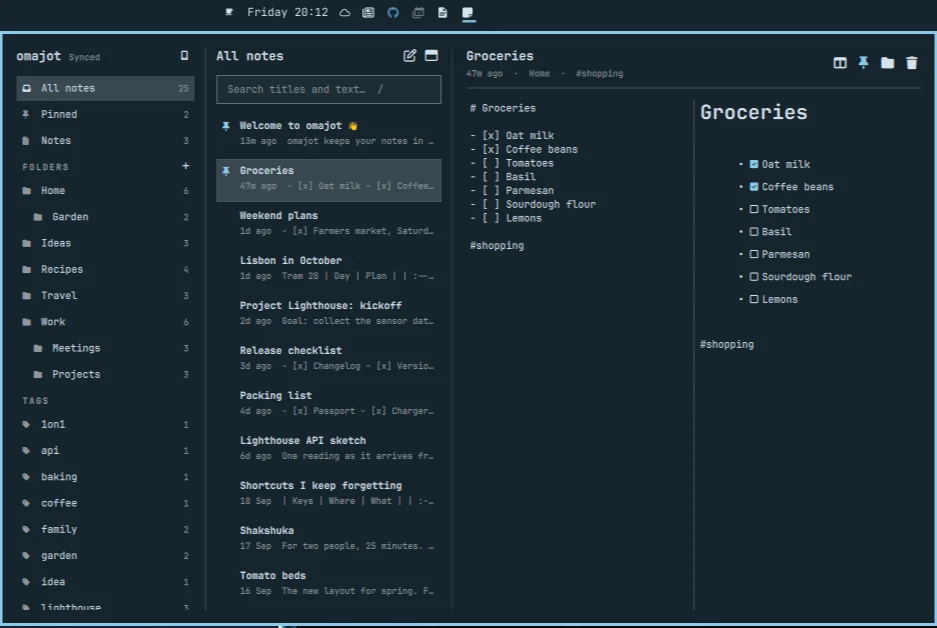Focus the Search titles and text field
Image resolution: width=937 pixels, height=628 pixels.
tap(329, 89)
